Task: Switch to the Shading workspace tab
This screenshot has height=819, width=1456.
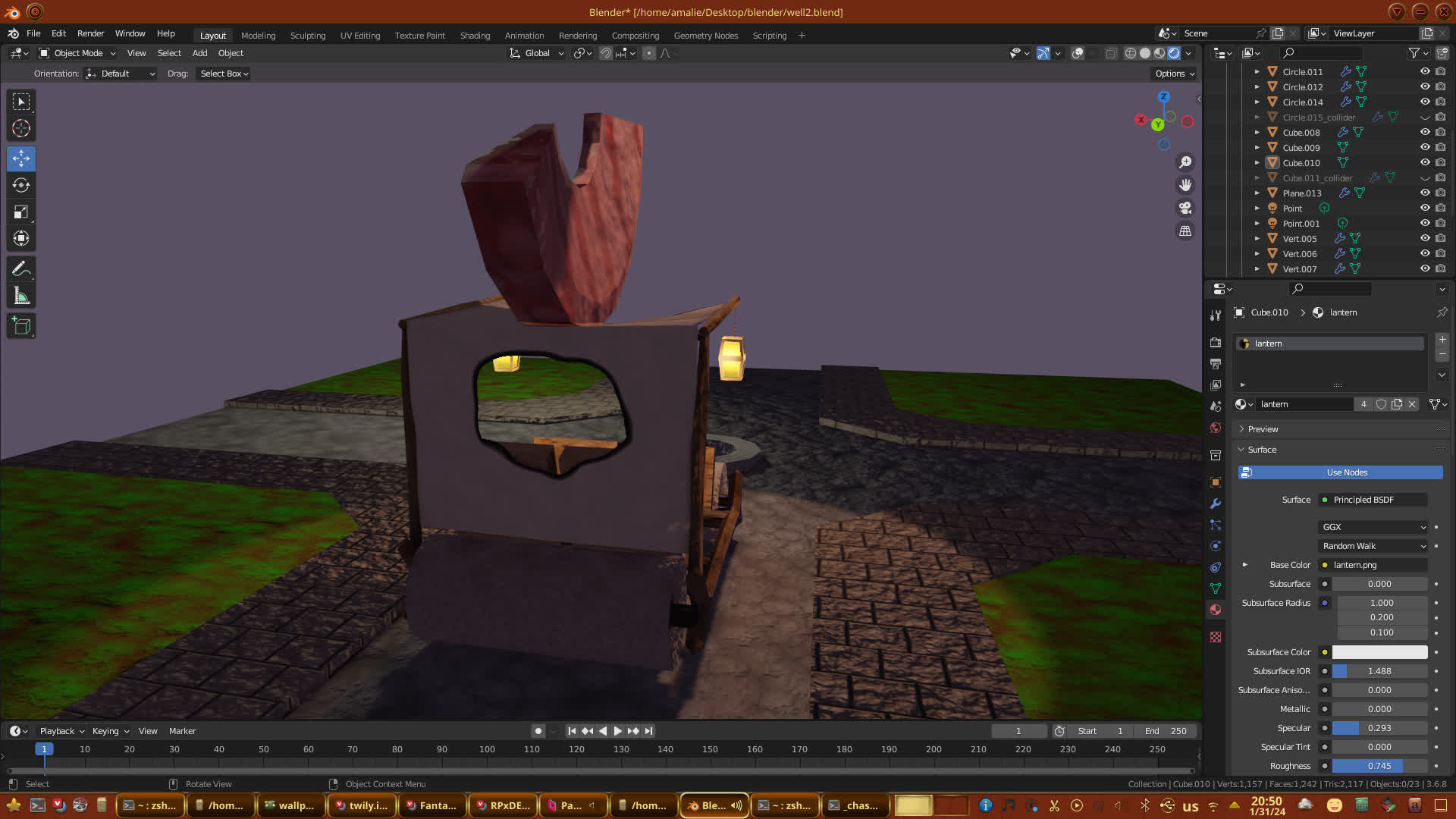Action: pos(475,36)
